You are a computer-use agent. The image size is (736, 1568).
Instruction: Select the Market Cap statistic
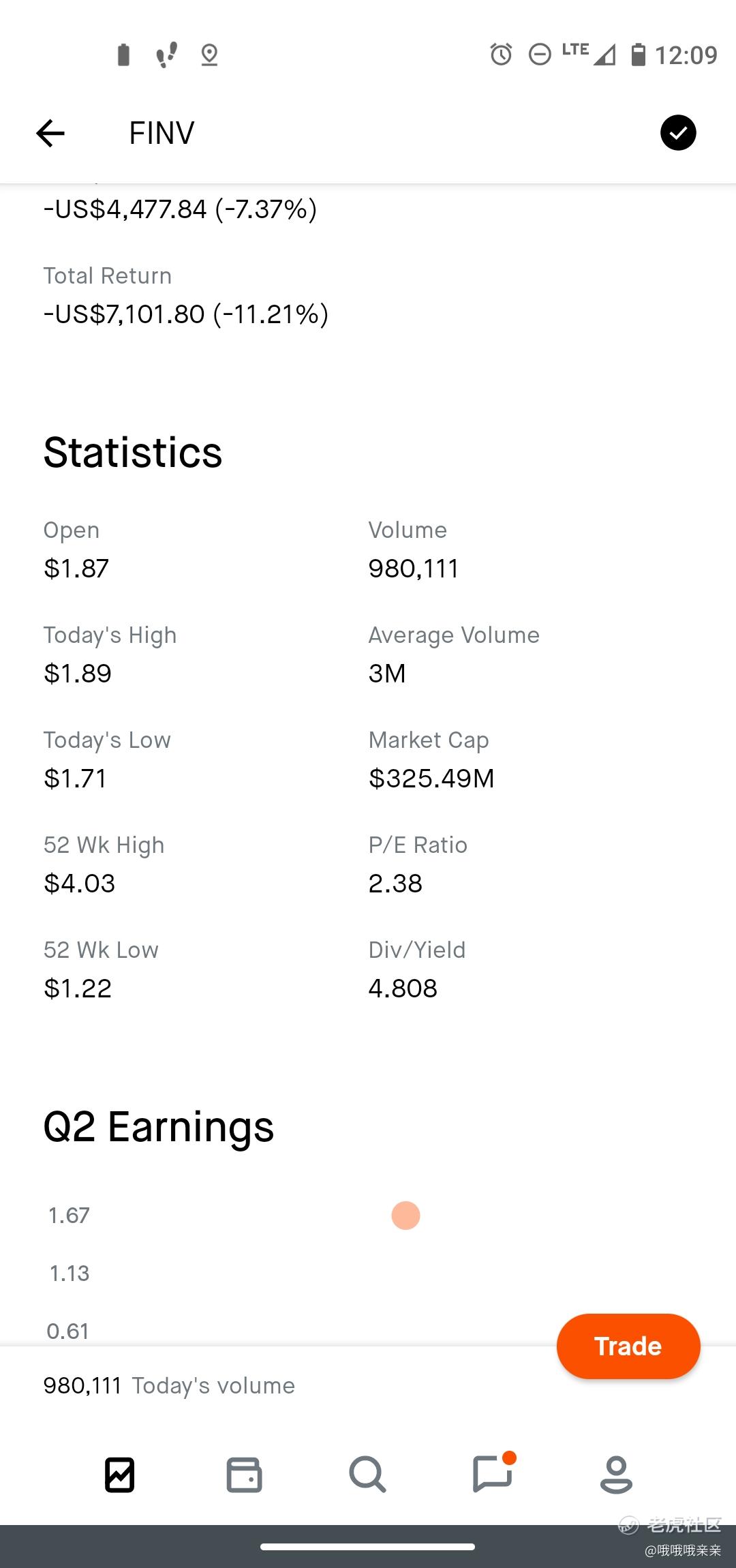tap(431, 759)
